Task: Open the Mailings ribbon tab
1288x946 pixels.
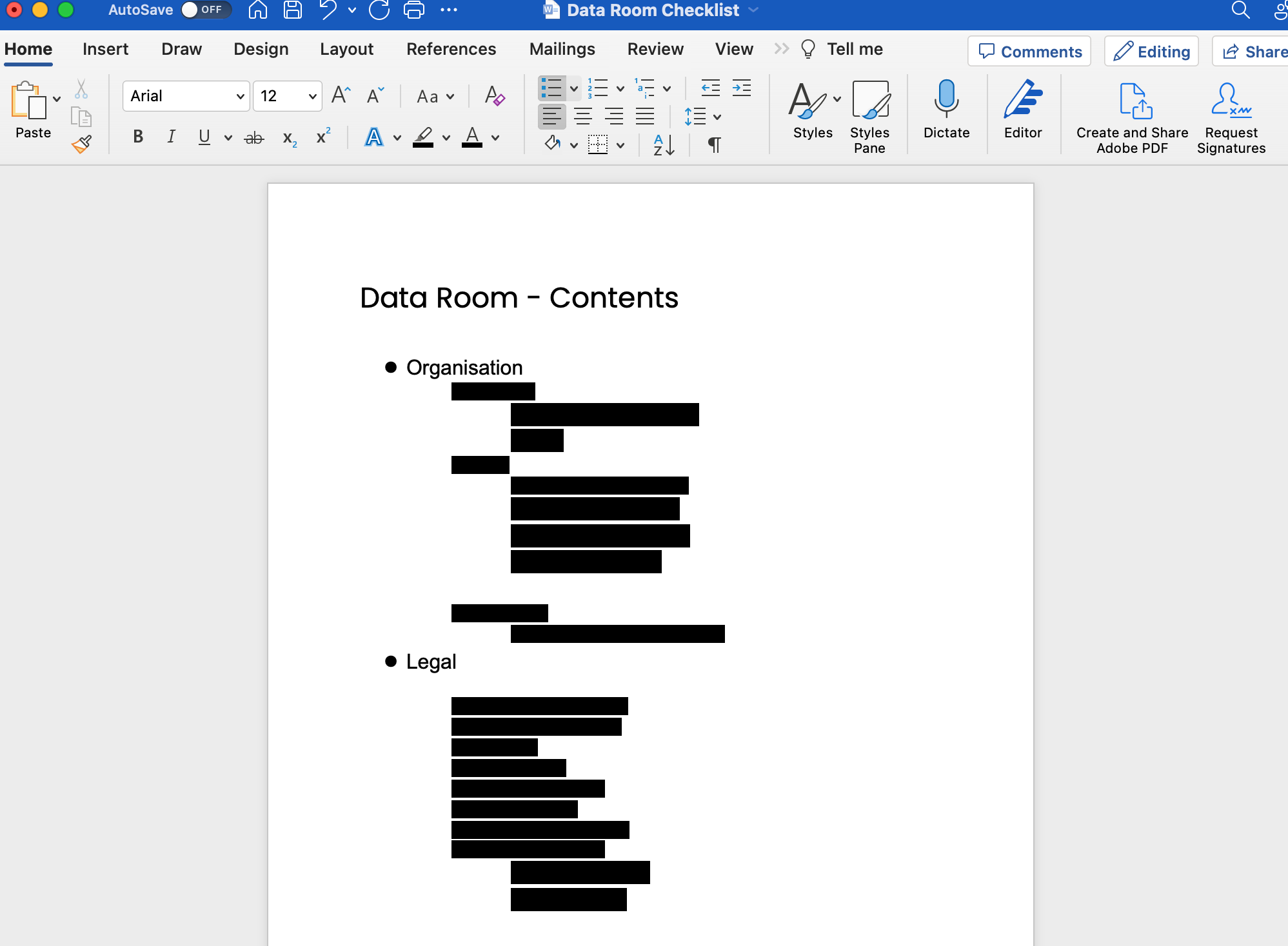Action: click(x=562, y=48)
